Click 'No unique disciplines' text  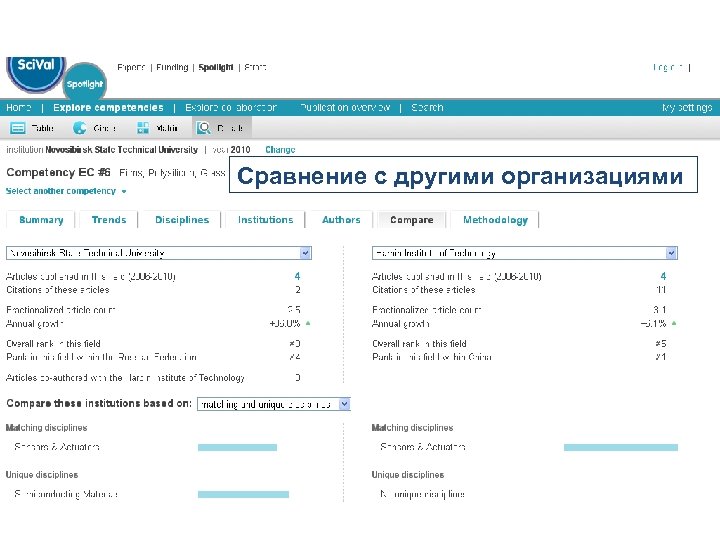pyautogui.click(x=422, y=494)
